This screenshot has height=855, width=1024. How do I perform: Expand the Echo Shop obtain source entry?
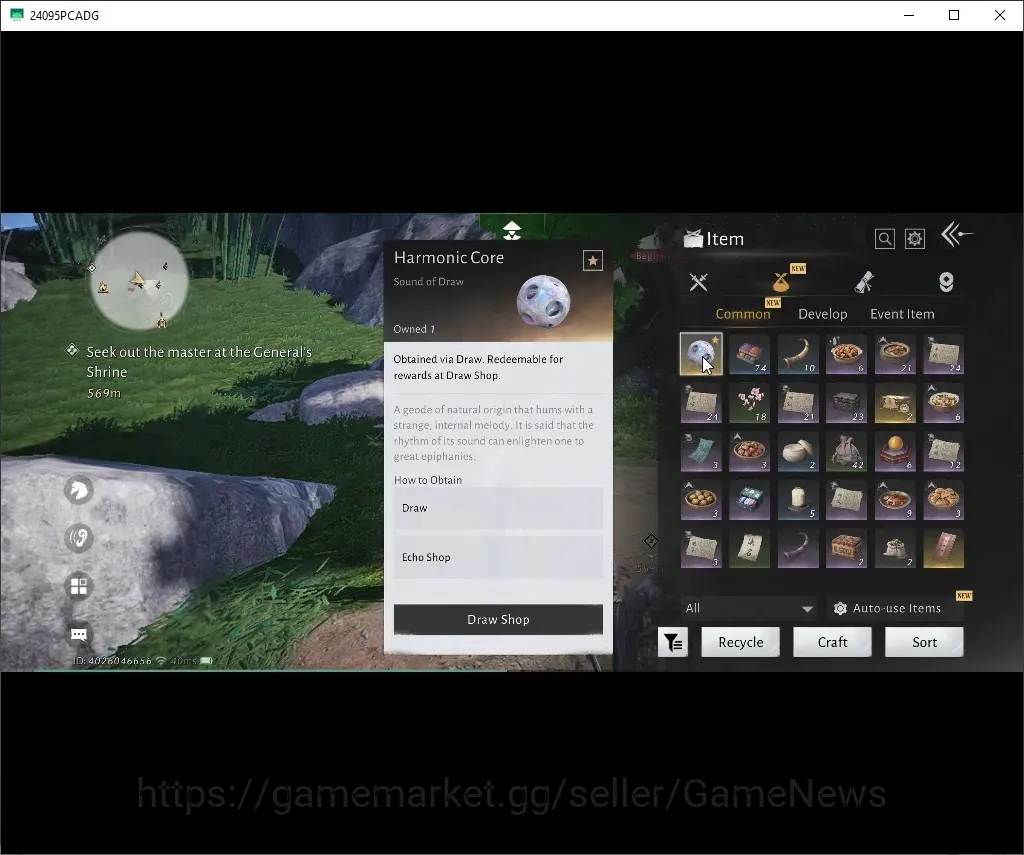(x=498, y=557)
